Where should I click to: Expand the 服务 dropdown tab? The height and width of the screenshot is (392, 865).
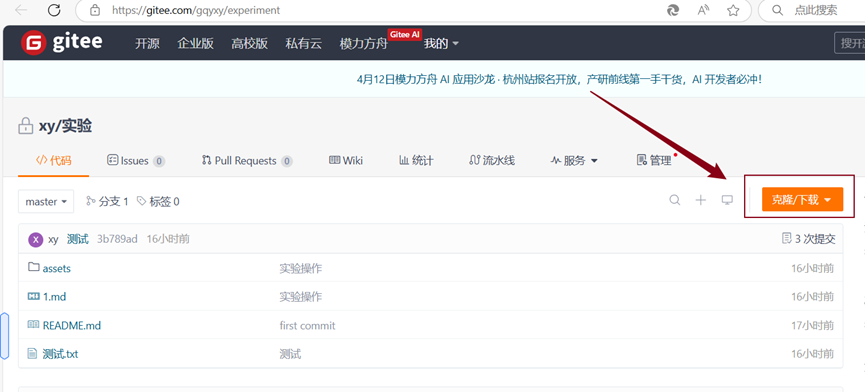[574, 161]
